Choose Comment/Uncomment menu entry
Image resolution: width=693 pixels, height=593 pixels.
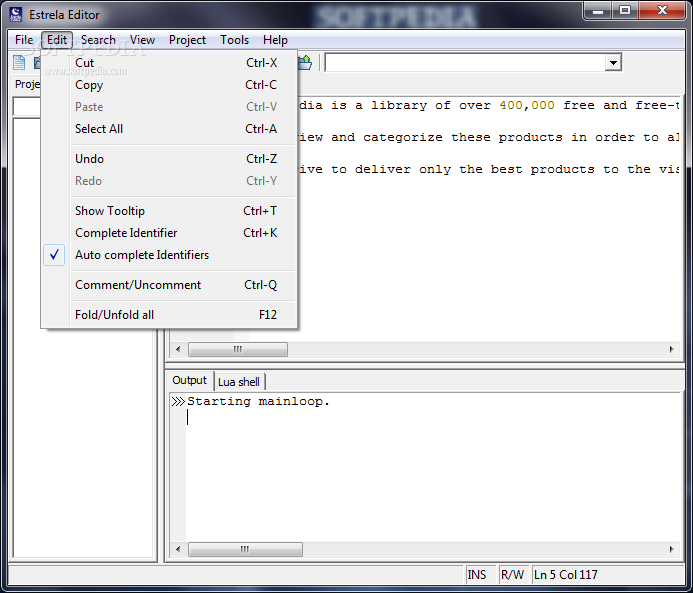click(x=170, y=285)
